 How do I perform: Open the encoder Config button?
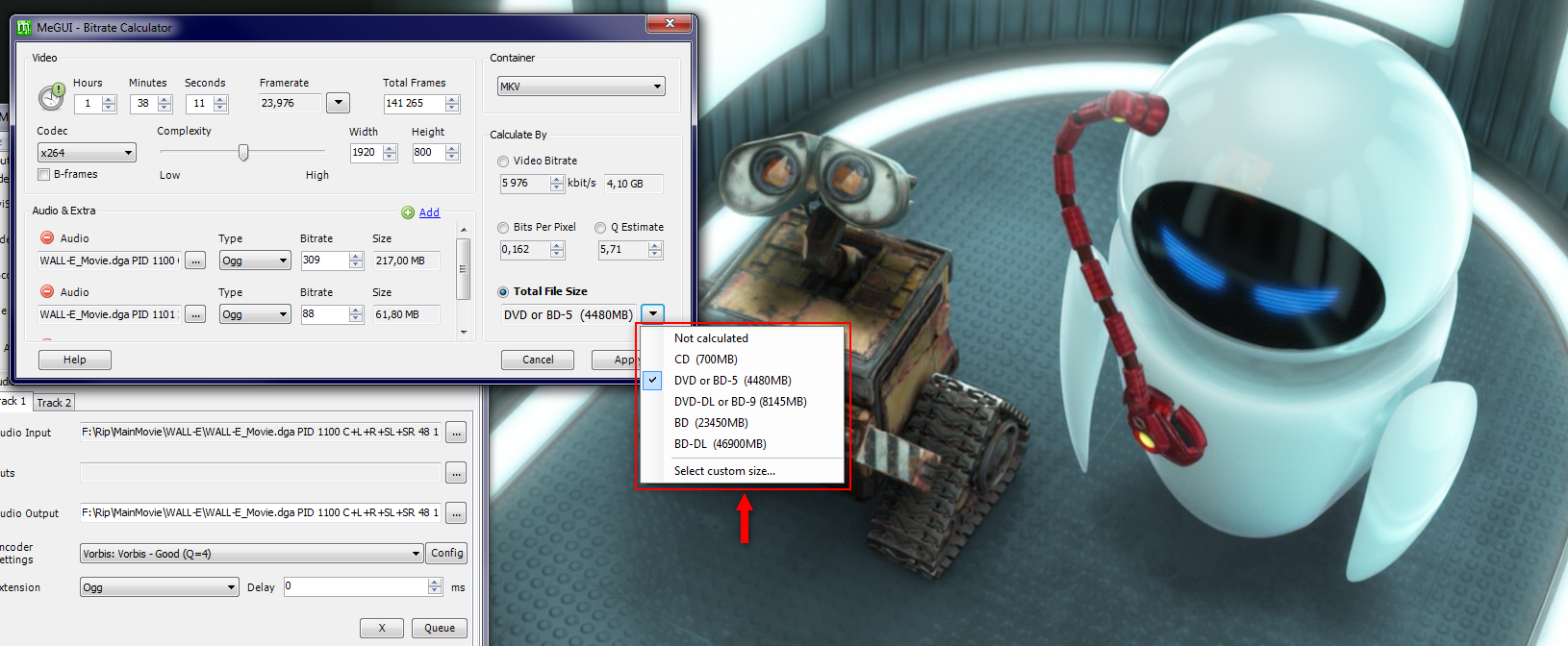tap(447, 553)
